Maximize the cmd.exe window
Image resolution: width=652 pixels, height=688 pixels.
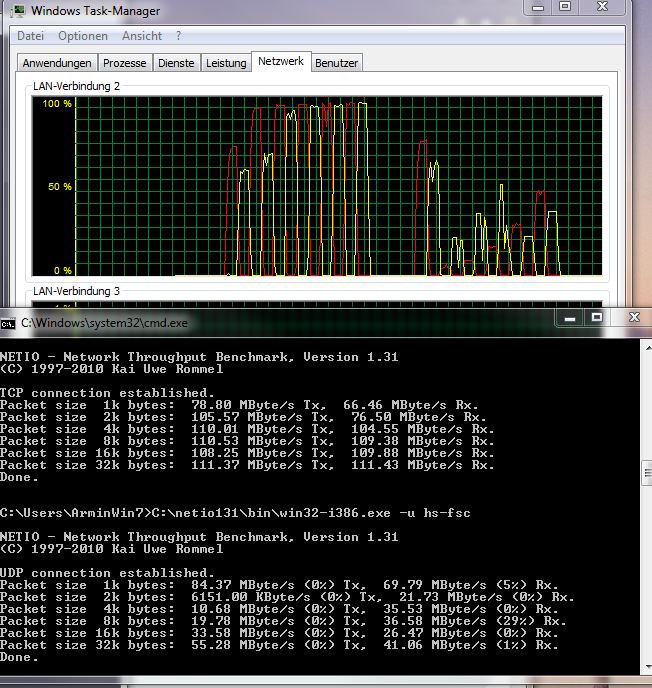[x=597, y=318]
